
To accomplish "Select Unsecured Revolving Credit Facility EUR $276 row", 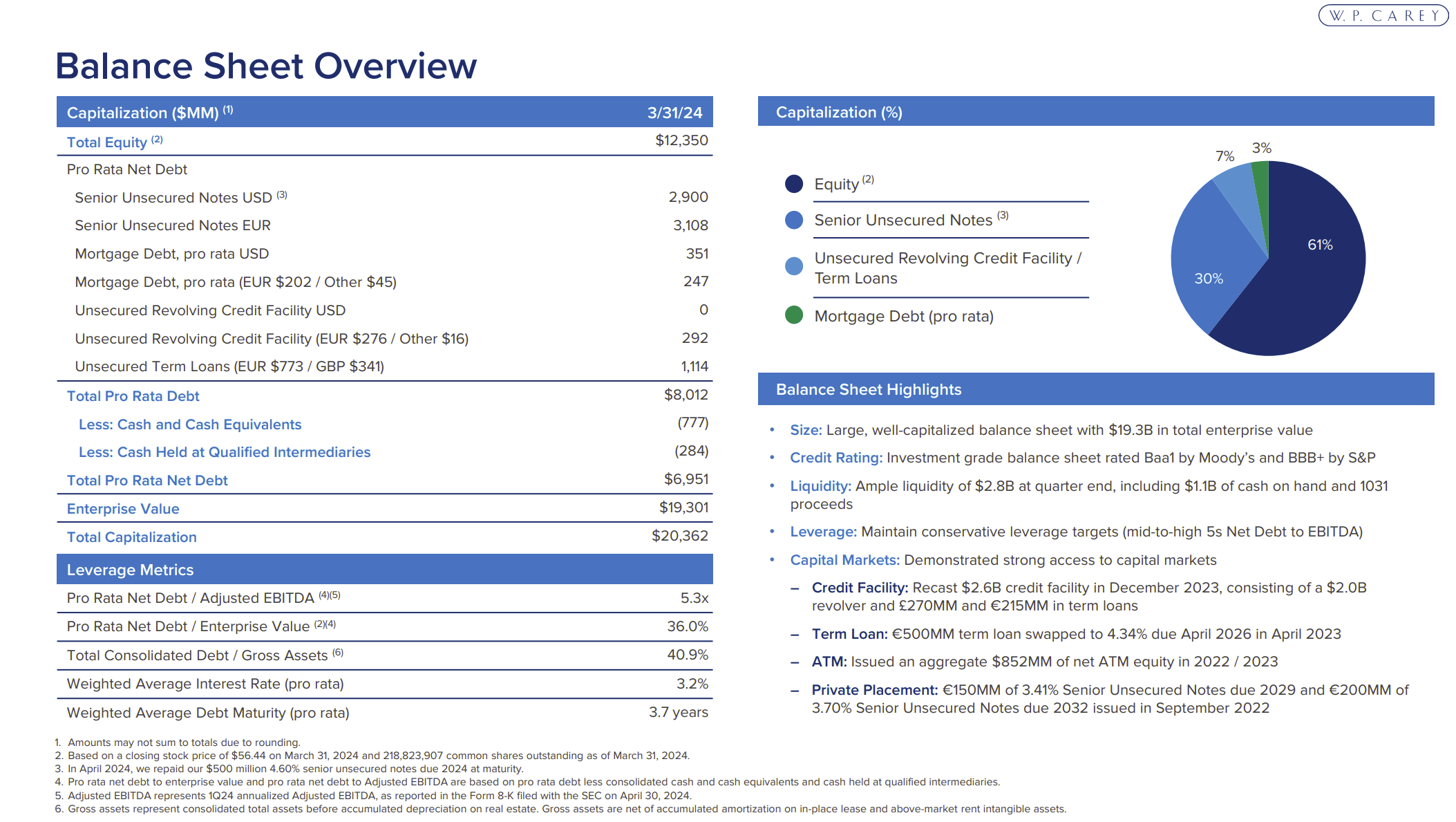I will (385, 339).
